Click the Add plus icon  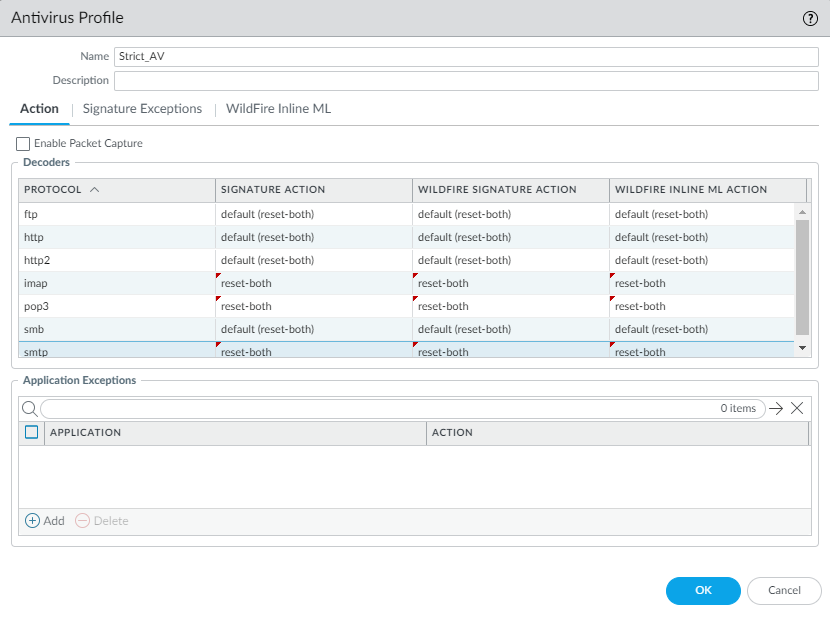pos(32,521)
